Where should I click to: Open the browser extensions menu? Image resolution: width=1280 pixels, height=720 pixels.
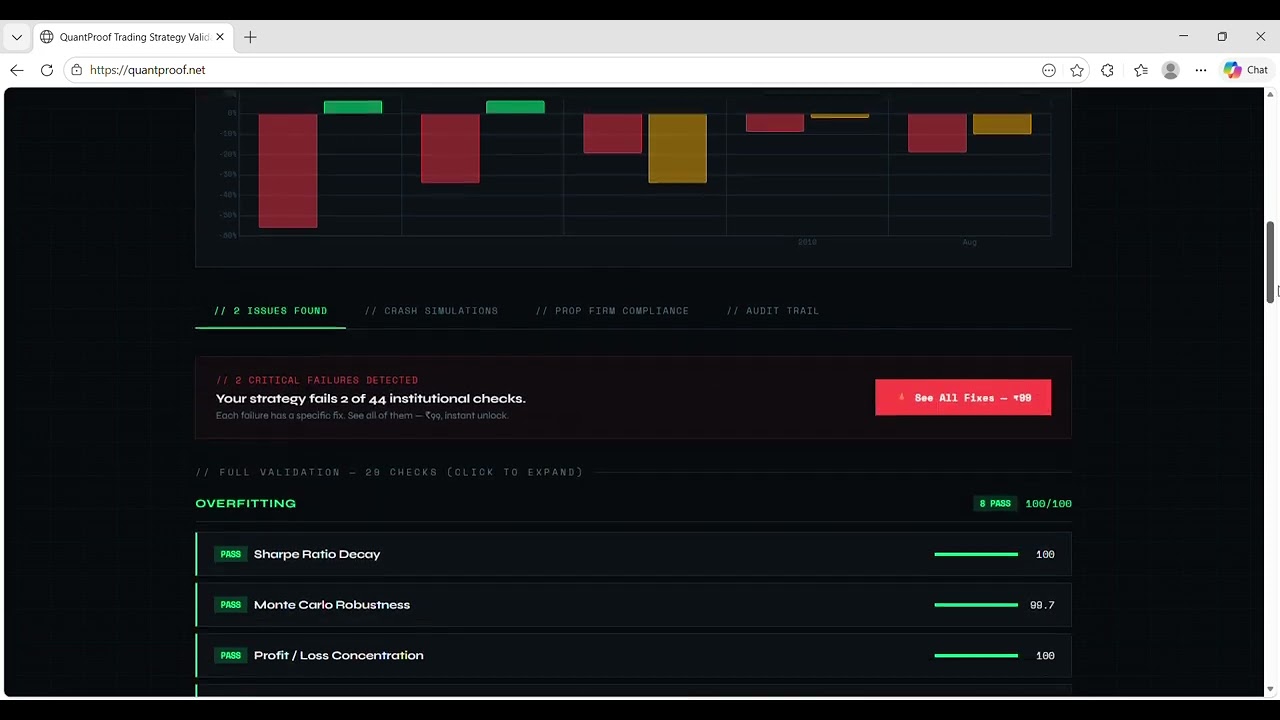[x=1107, y=70]
